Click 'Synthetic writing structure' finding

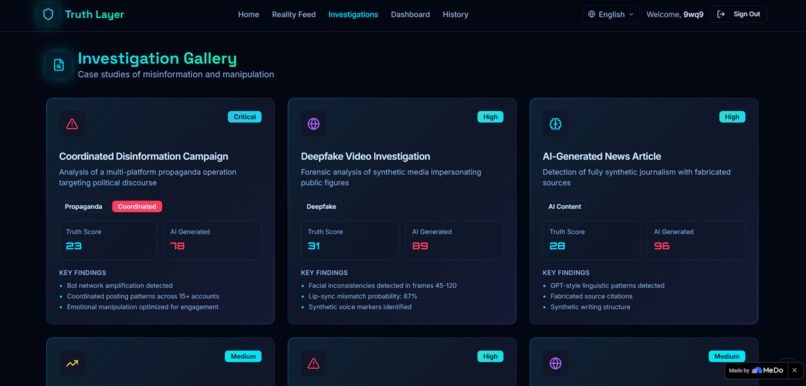(x=590, y=307)
